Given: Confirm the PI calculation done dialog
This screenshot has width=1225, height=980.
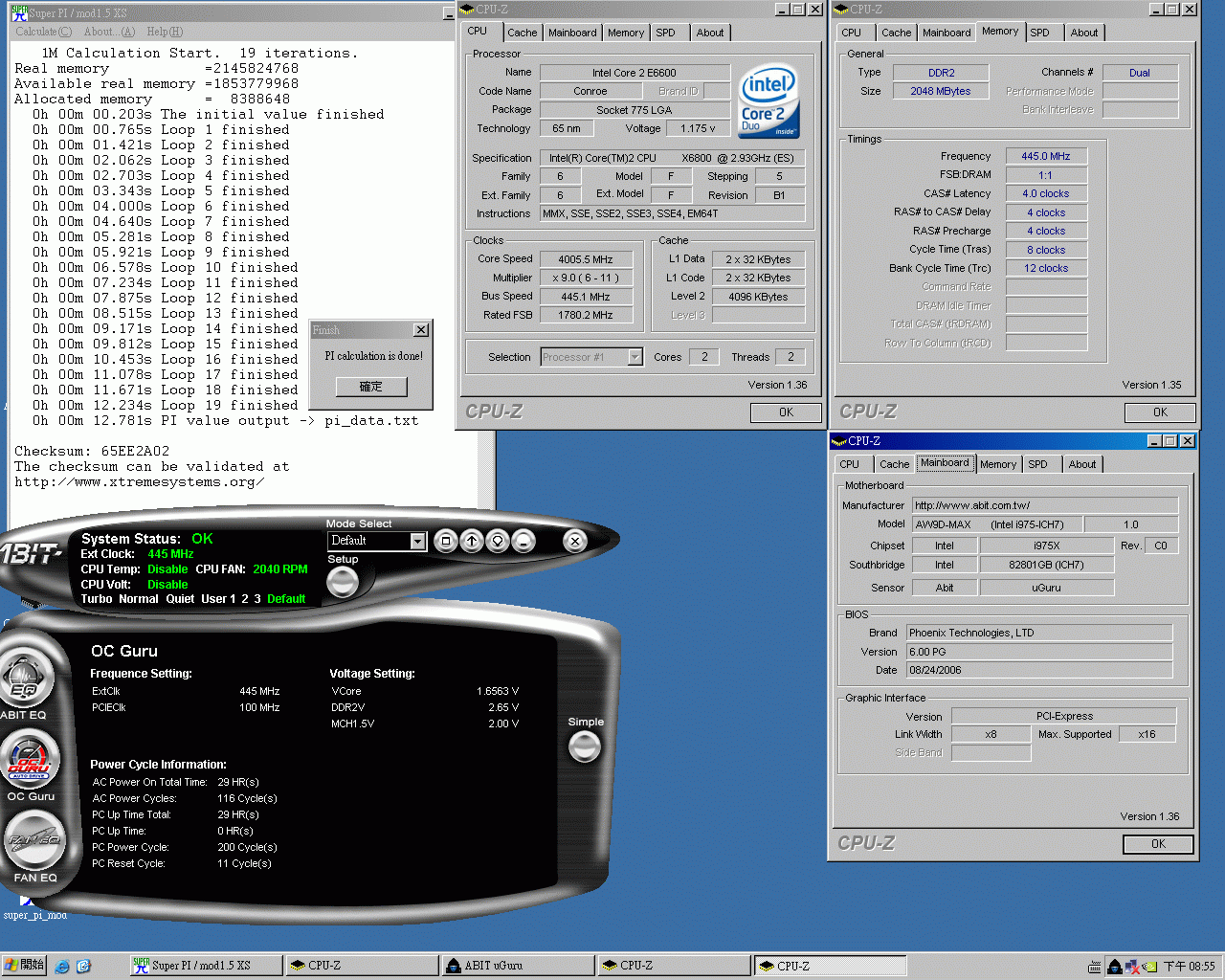Looking at the screenshot, I should click(370, 387).
